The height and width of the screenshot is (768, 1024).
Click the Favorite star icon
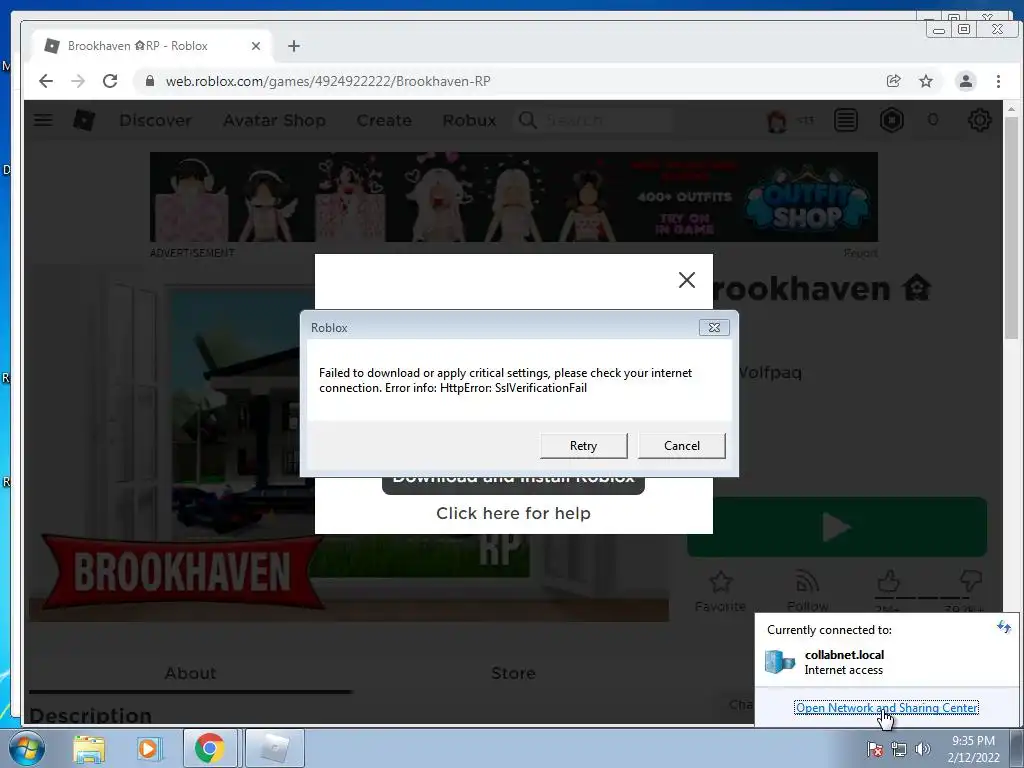point(720,581)
